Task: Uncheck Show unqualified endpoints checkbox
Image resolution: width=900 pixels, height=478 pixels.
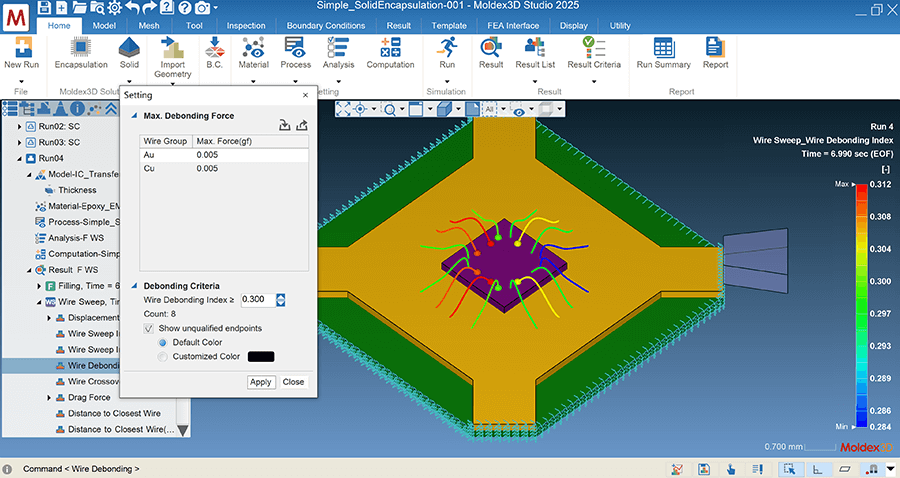Action: coord(148,328)
